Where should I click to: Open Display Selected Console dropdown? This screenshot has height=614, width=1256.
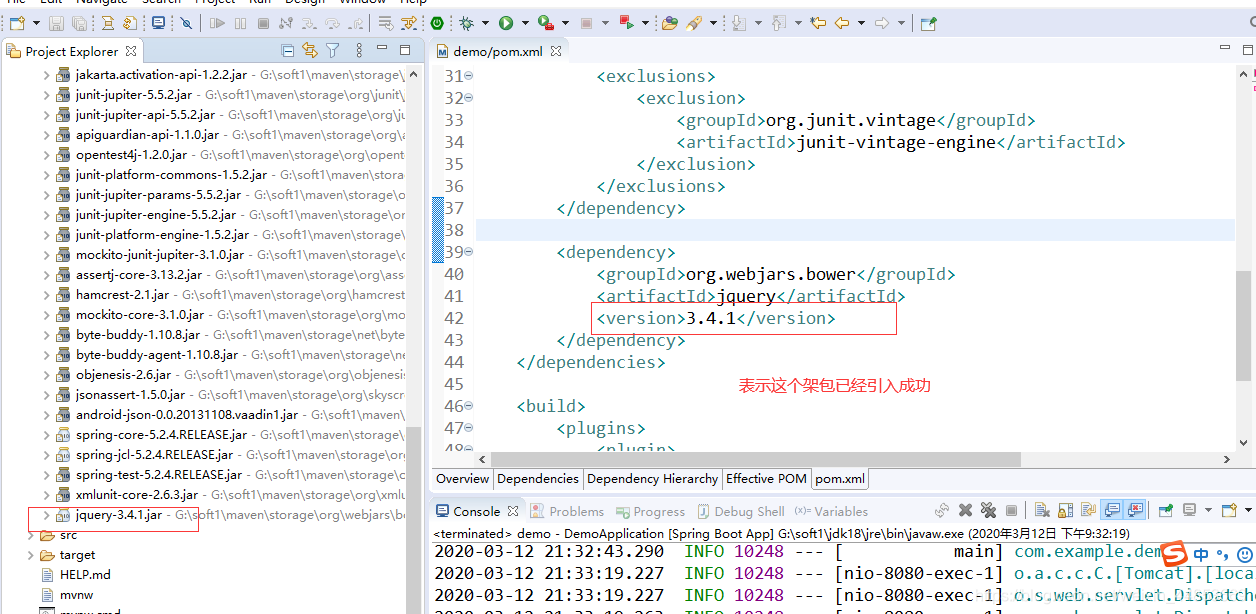point(1208,510)
